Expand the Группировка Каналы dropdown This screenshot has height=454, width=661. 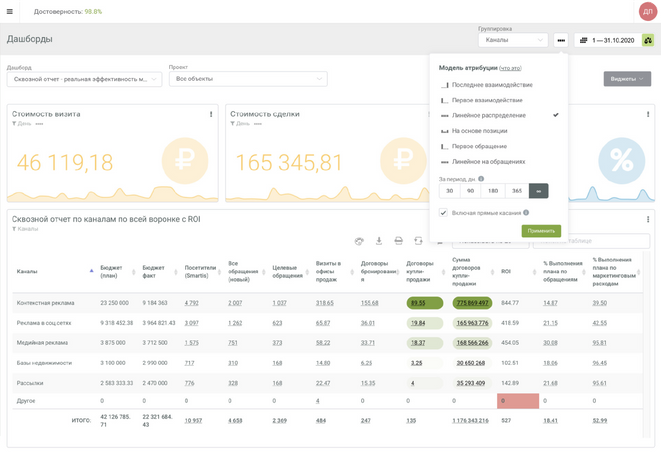pyautogui.click(x=511, y=40)
